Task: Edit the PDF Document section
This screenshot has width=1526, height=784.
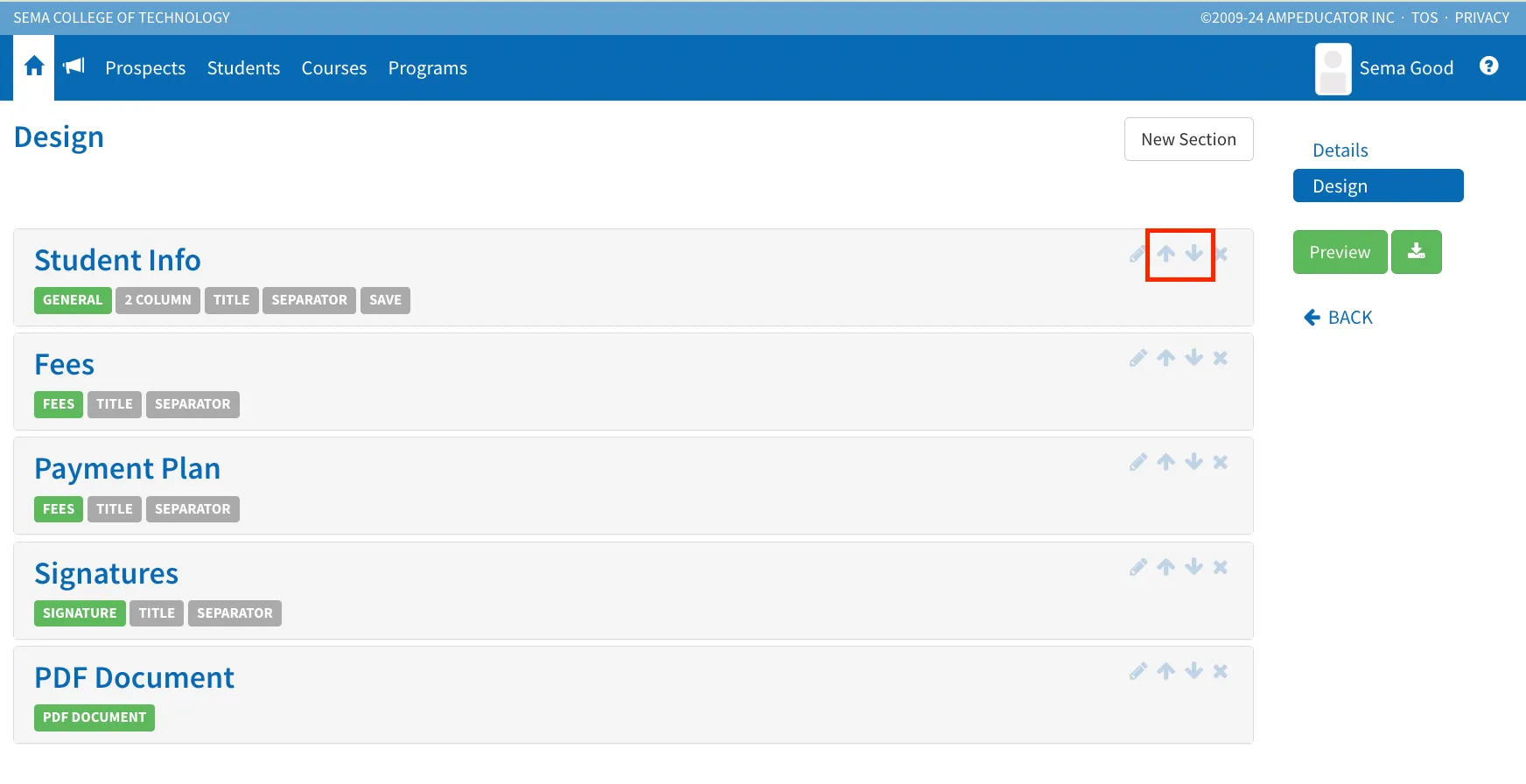Action: (1137, 671)
